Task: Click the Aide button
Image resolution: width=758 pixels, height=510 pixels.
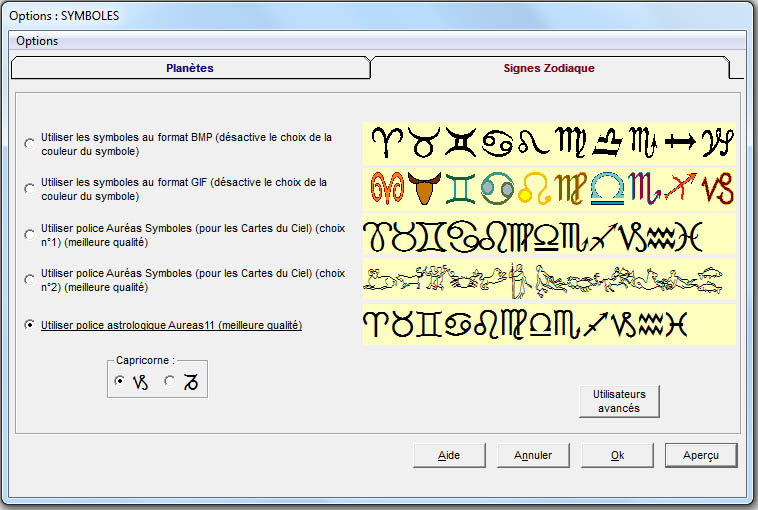Action: pos(449,455)
